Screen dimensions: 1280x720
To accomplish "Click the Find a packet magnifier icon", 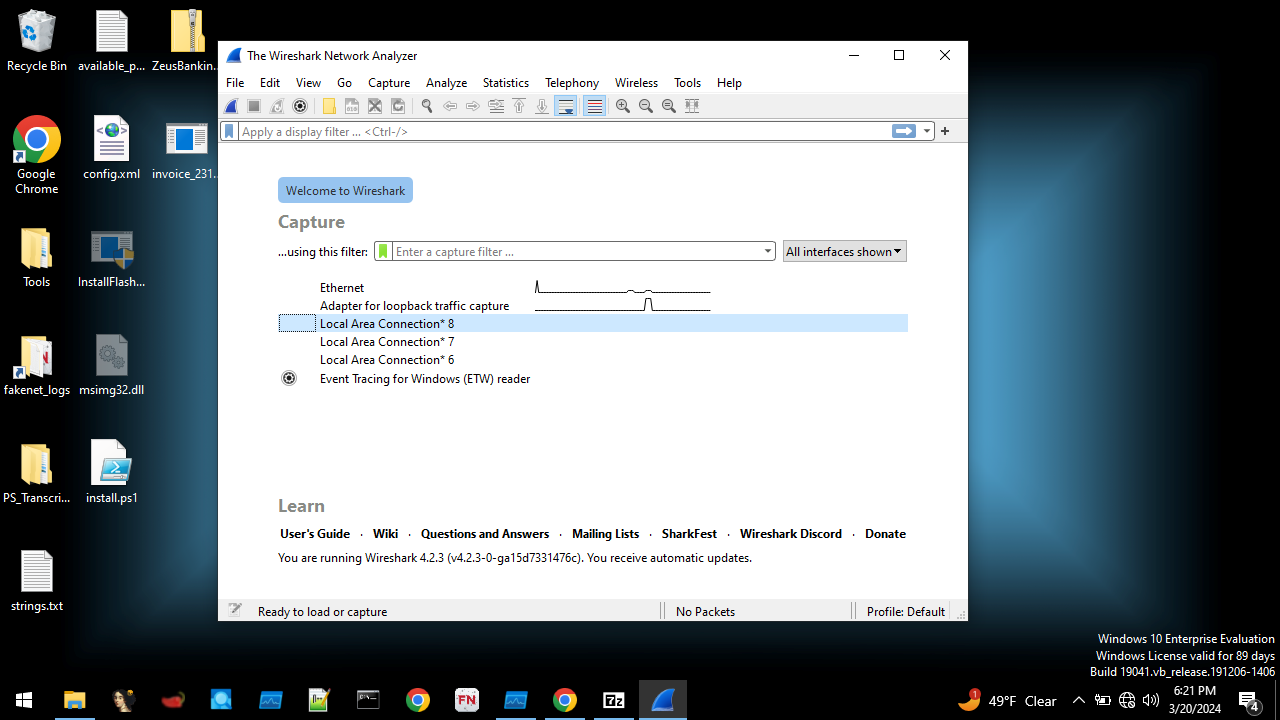I will (426, 105).
